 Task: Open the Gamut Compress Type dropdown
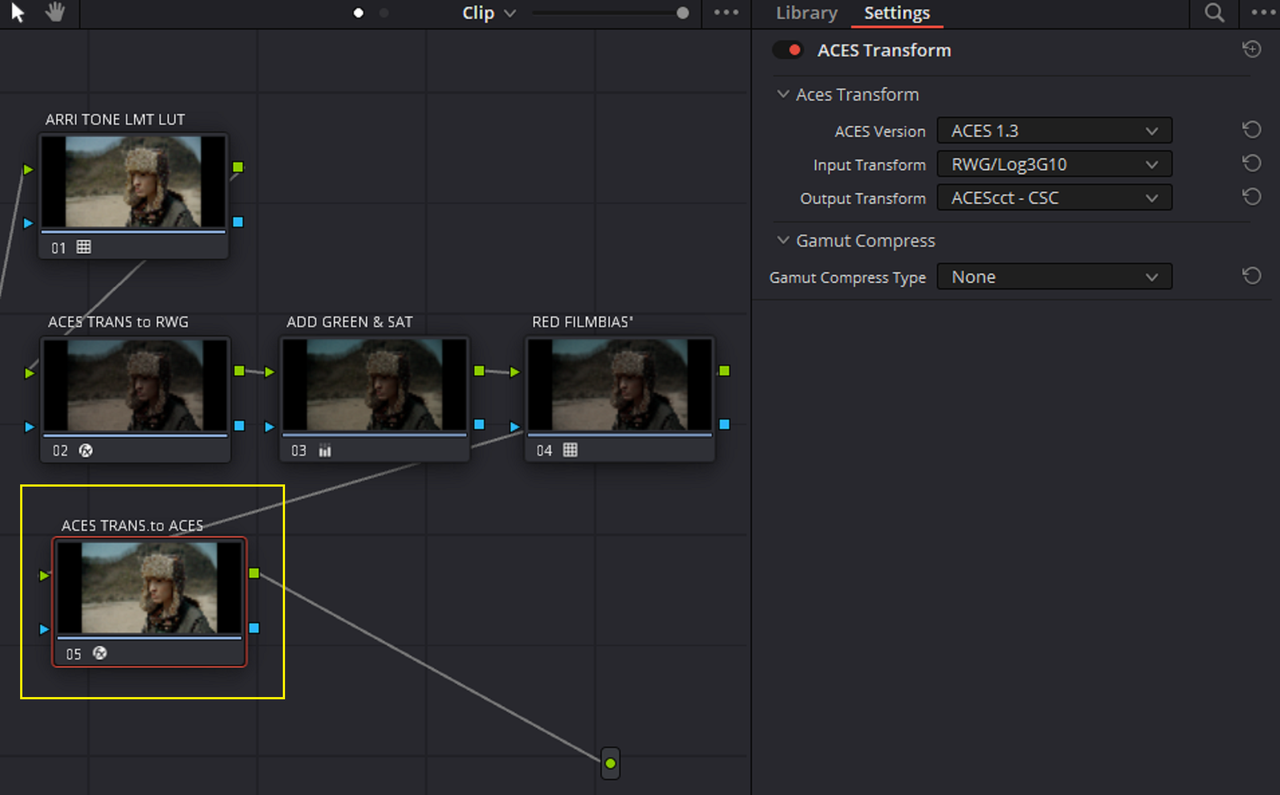[1054, 277]
